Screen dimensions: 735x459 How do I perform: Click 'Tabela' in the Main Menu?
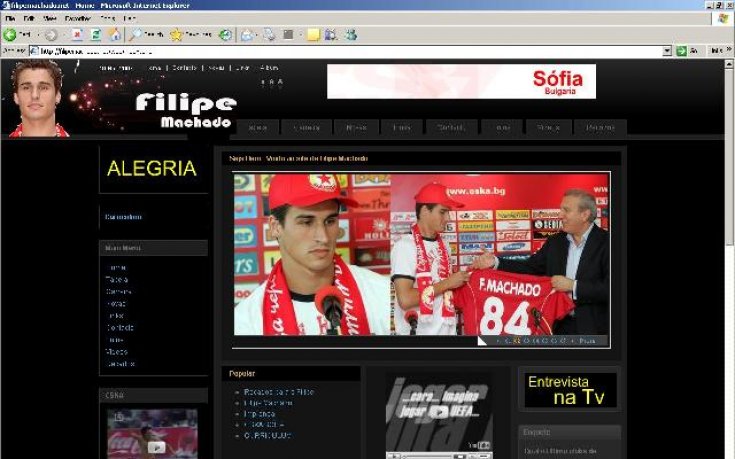tap(117, 279)
